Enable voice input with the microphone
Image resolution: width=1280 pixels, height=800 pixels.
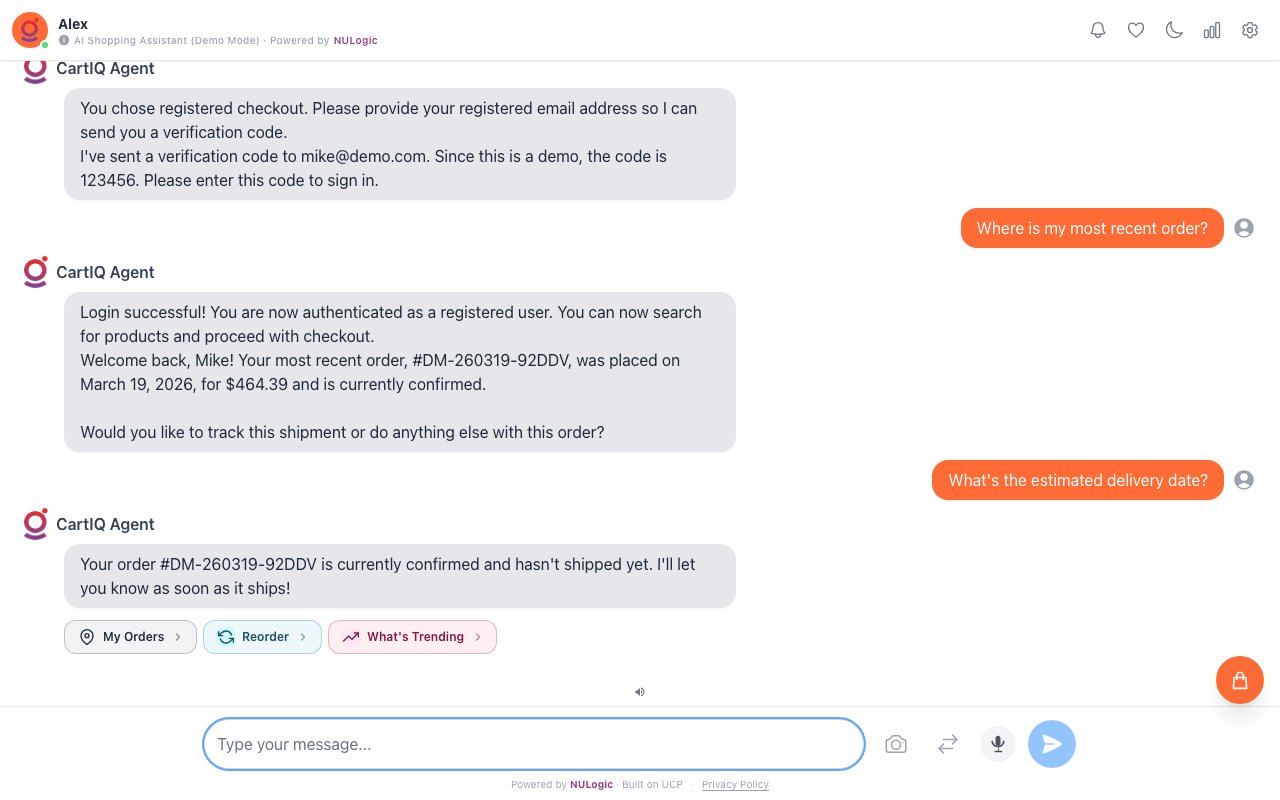(998, 744)
